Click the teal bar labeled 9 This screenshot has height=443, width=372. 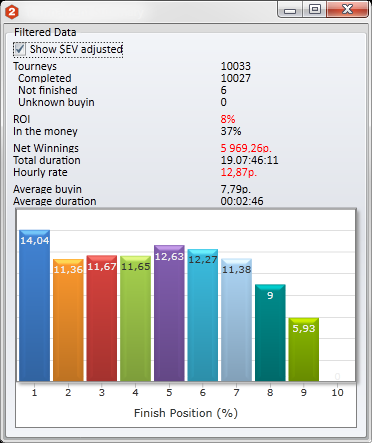click(270, 333)
